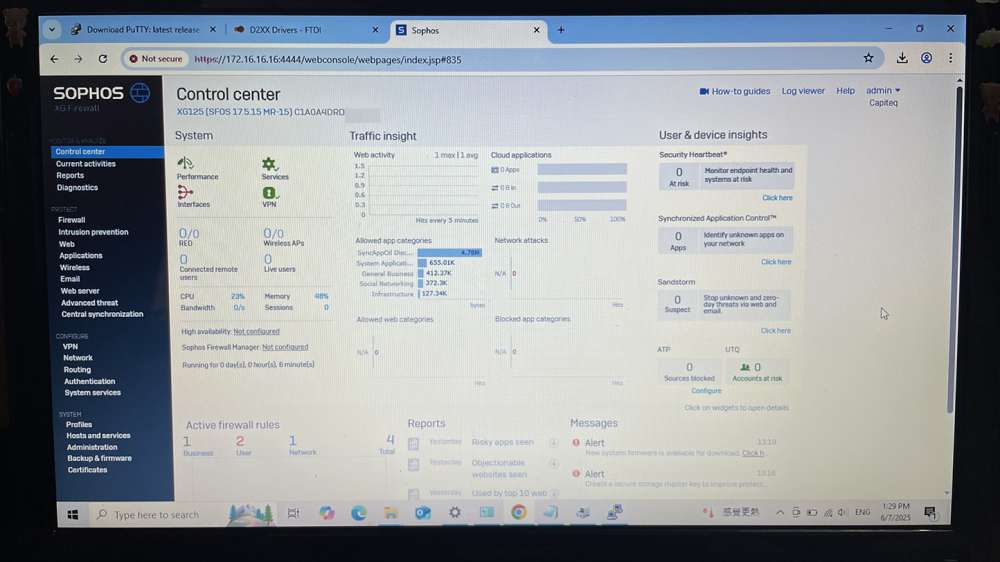Click High availability Not configured link

[x=256, y=331]
